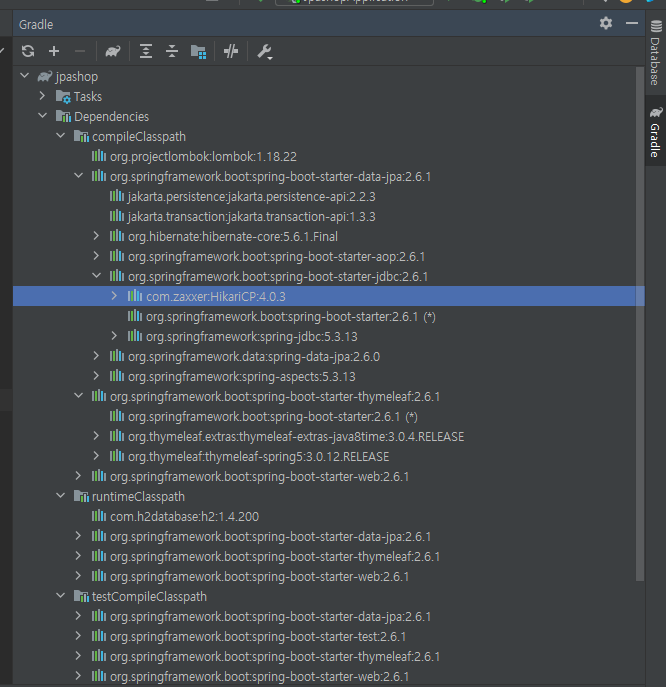This screenshot has height=687, width=666.
Task: Select spring-boot-starter:2.6.1 under thymeleaf
Action: click(x=273, y=416)
